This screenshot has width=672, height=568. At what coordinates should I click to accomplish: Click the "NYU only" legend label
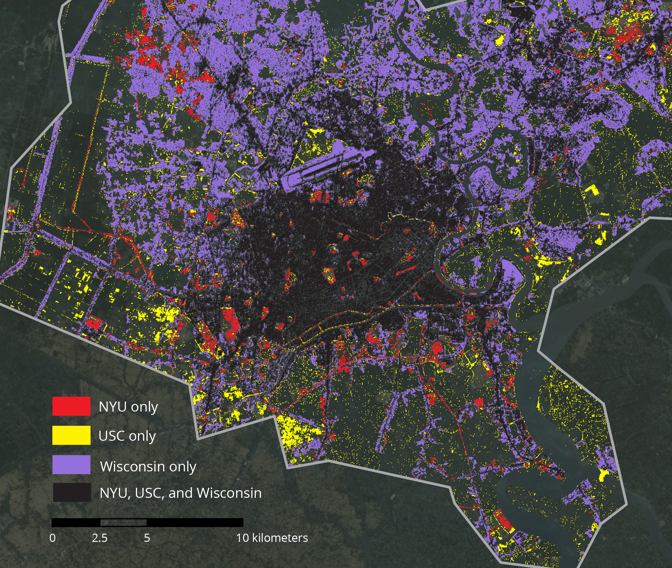(x=128, y=407)
